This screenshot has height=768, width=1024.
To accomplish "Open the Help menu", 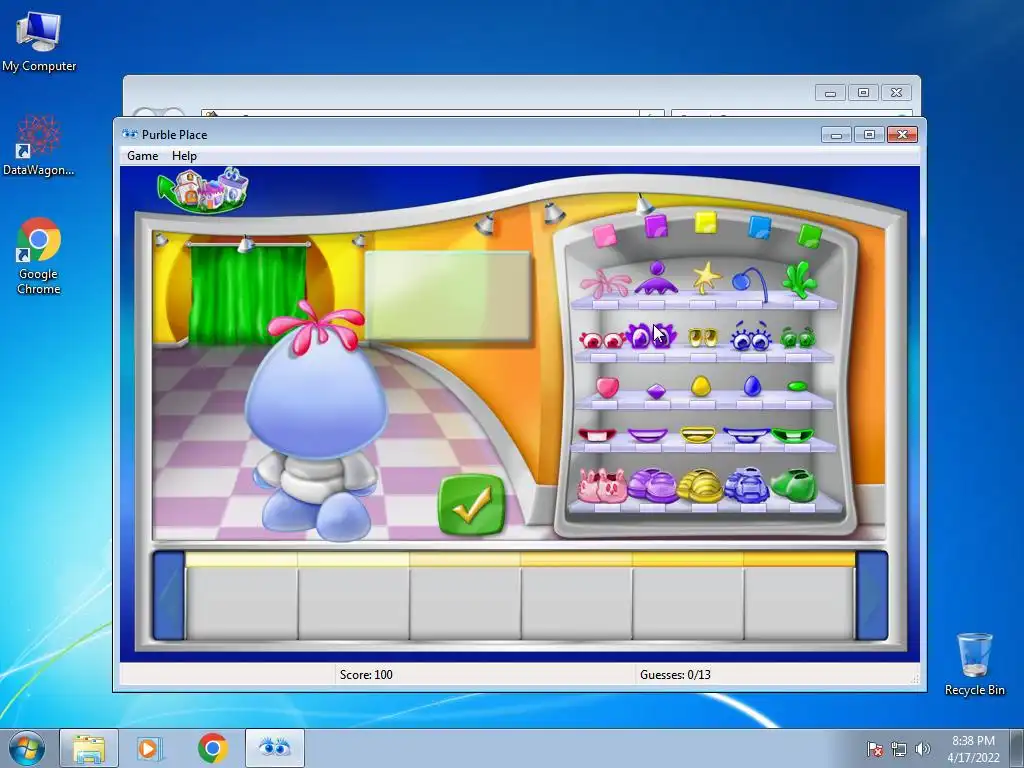I will [x=184, y=155].
